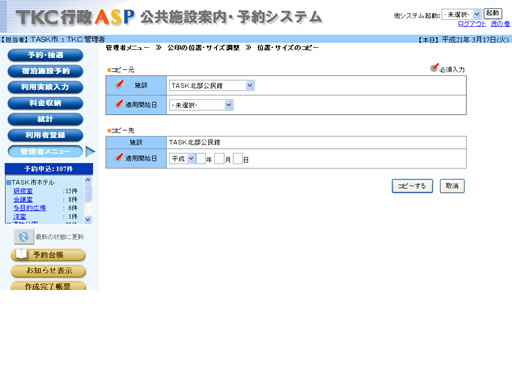Image resolution: width=512 pixels, height=384 pixels.
Task: Click the 起動 launch button
Action: point(492,13)
